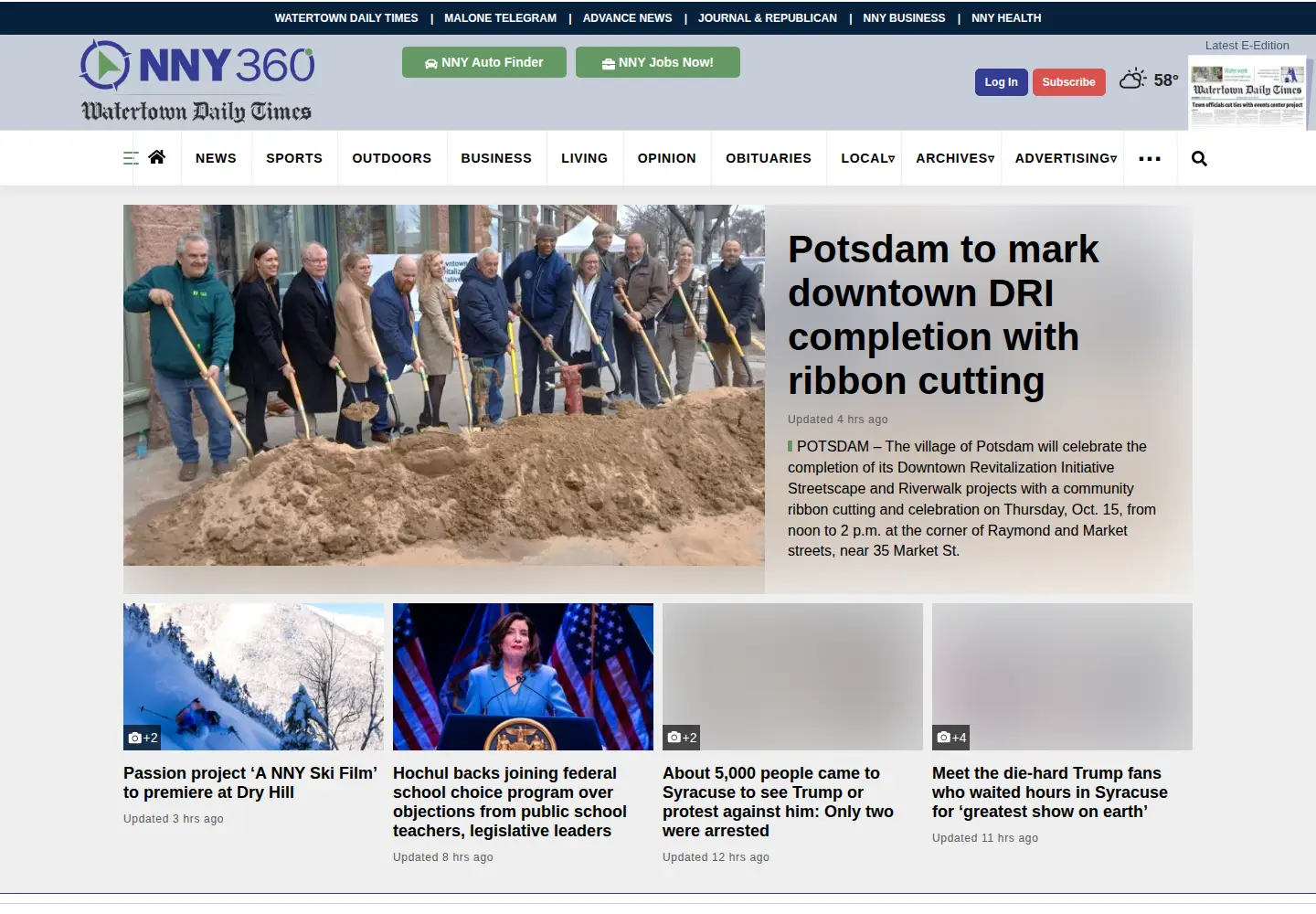
Task: Open the Latest E-Edition front page thumbnail
Action: [x=1247, y=92]
